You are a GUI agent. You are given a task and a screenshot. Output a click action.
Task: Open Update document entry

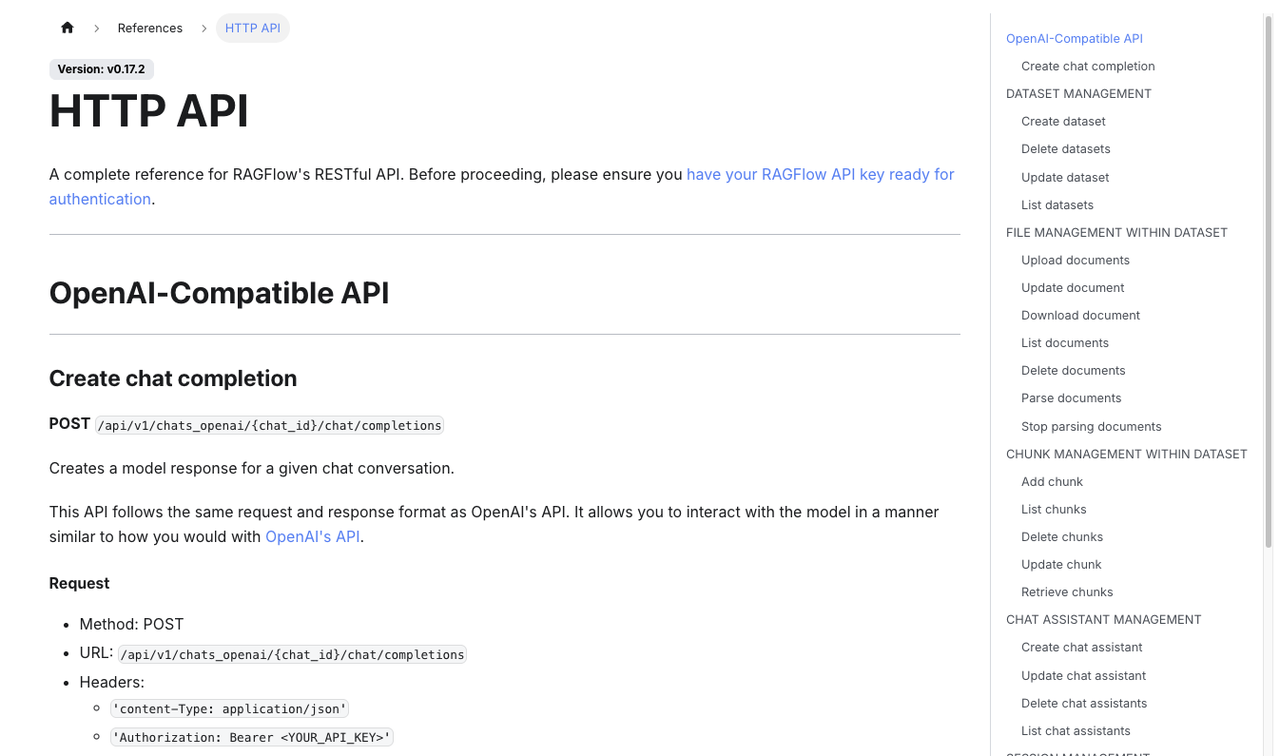pos(1072,288)
